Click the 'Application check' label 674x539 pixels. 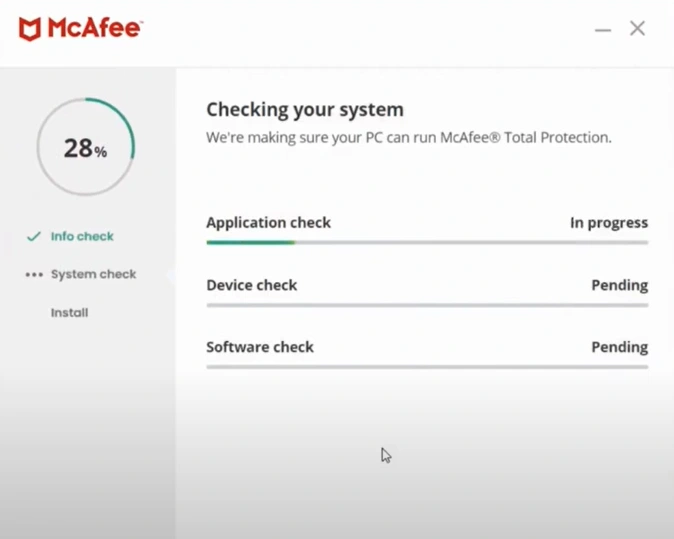(x=269, y=223)
